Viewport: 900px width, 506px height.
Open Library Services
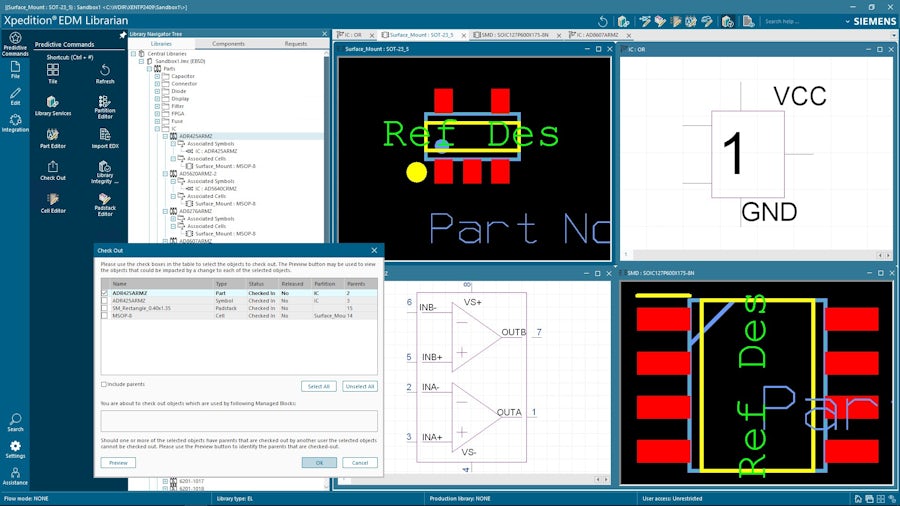click(53, 106)
